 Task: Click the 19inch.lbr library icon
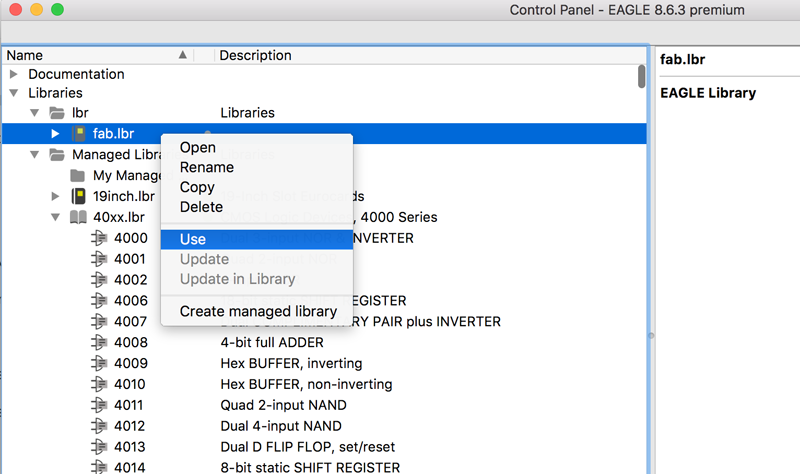(x=78, y=196)
